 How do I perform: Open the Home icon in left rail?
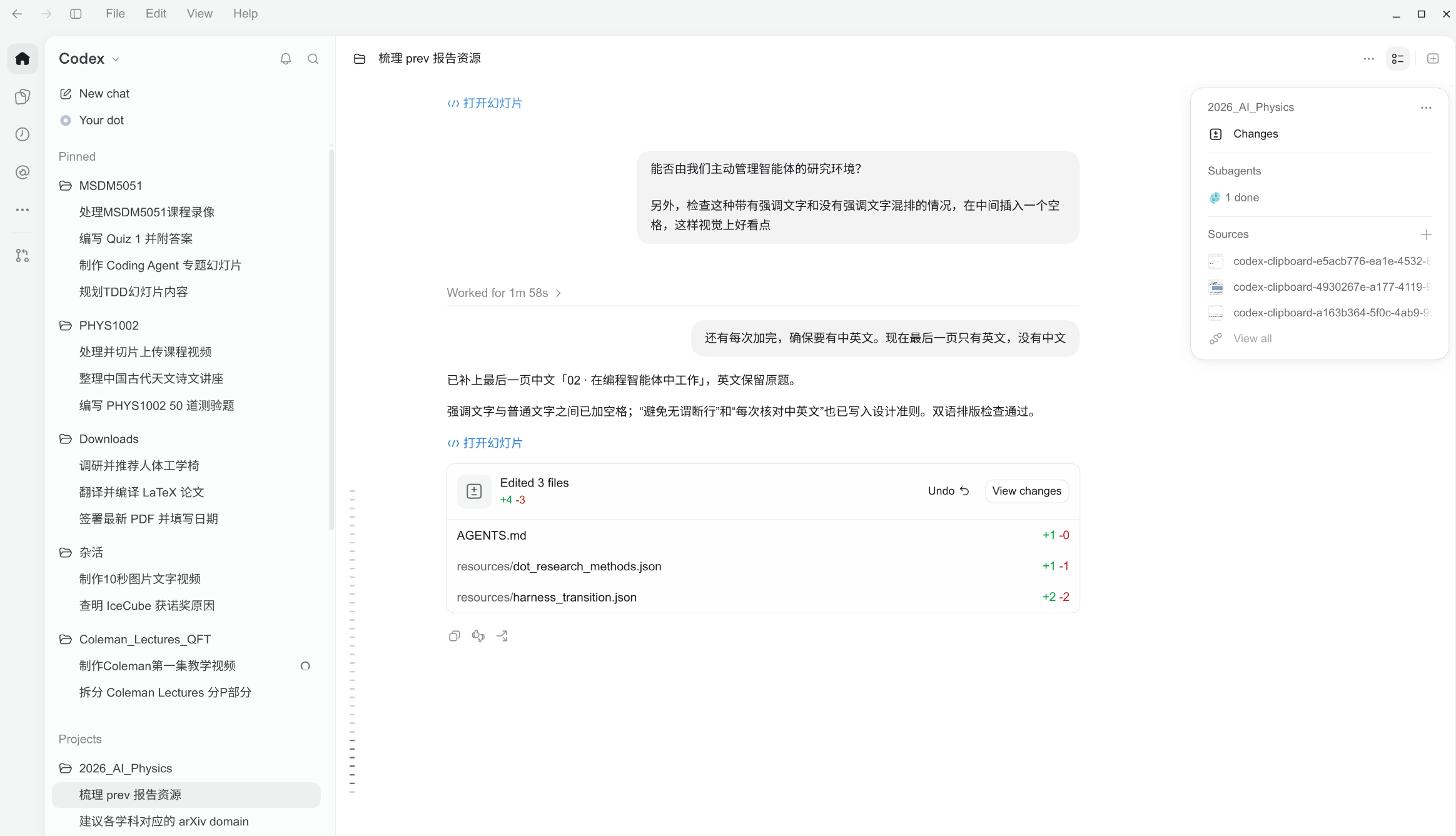(23, 59)
